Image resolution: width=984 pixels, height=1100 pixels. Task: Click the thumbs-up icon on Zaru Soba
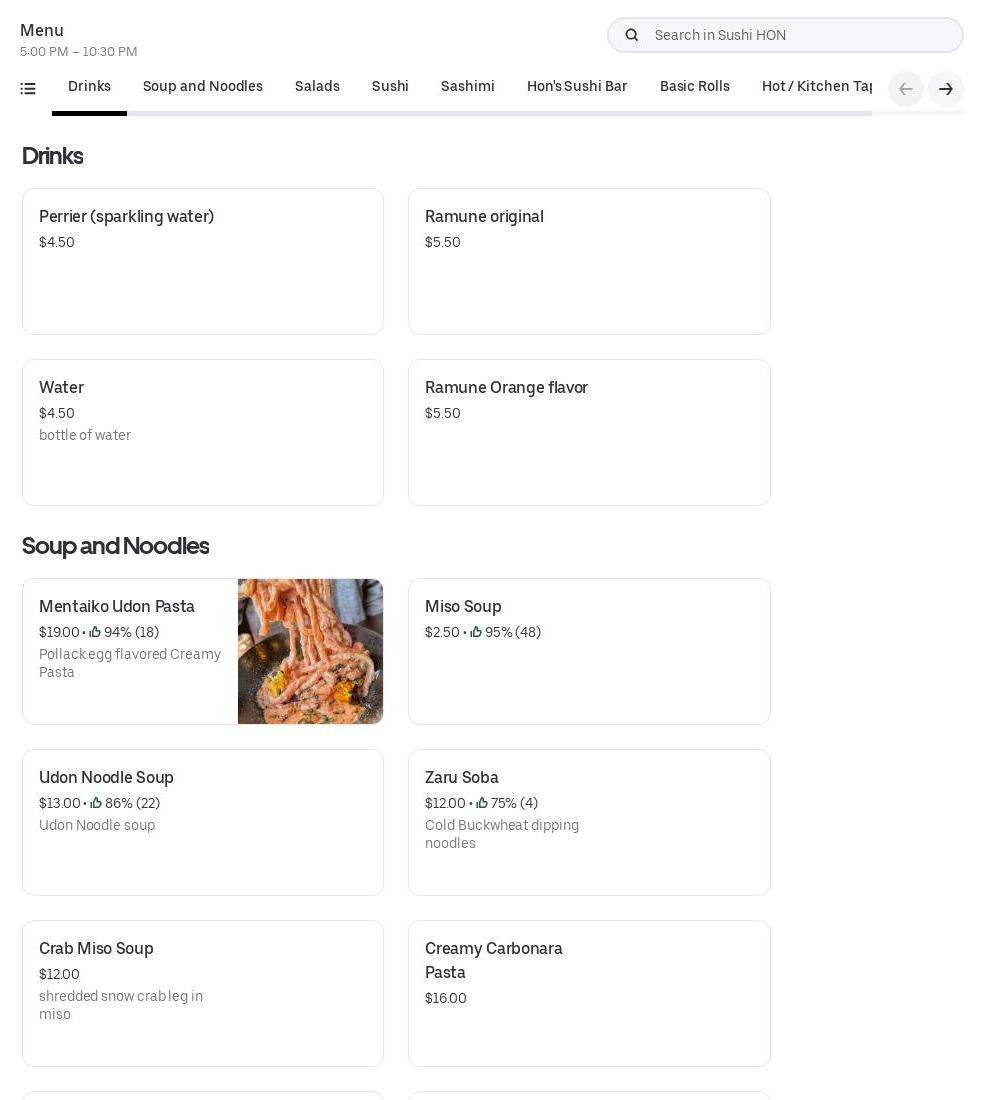[x=482, y=803]
